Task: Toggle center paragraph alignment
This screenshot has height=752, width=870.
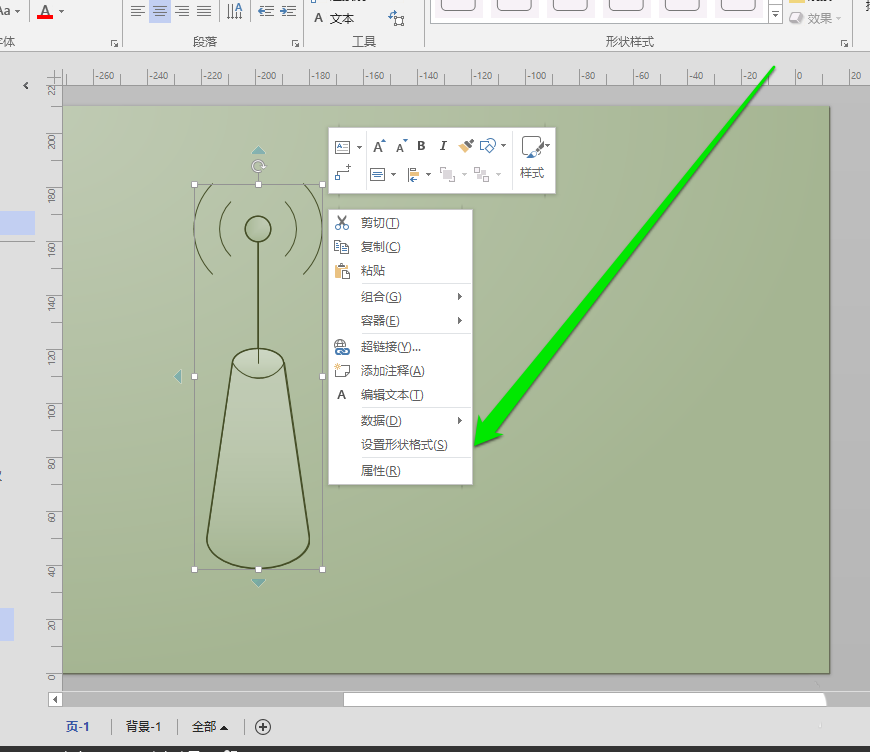Action: tap(161, 10)
